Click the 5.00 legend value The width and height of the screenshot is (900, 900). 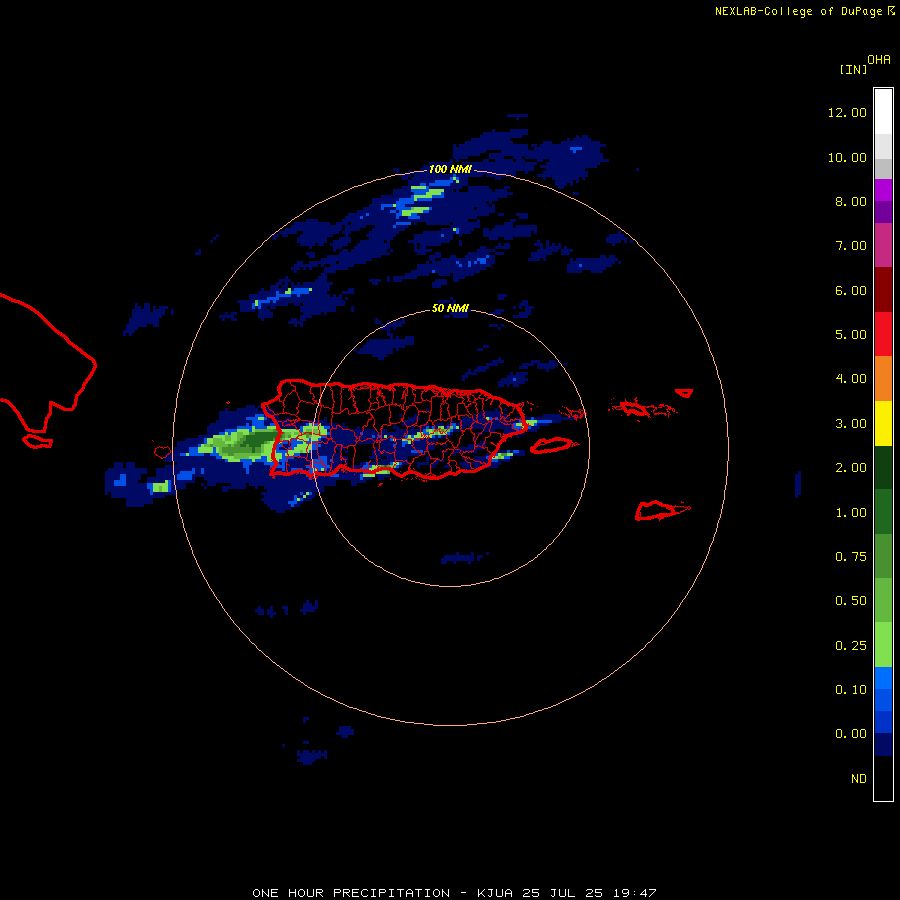(851, 335)
